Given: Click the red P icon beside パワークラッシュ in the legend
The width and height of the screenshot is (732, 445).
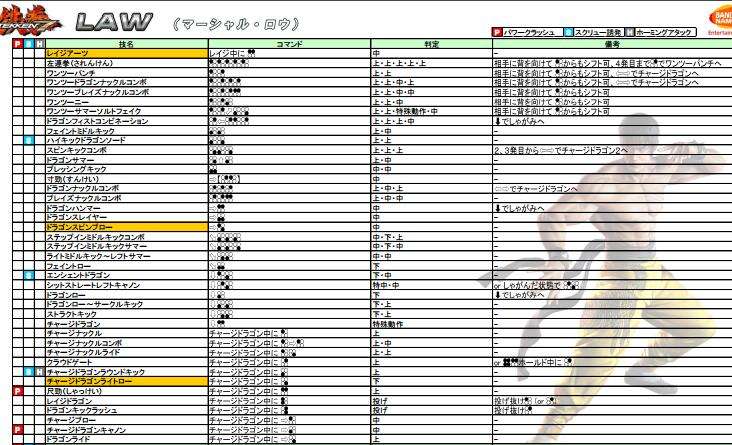Looking at the screenshot, I should point(497,32).
